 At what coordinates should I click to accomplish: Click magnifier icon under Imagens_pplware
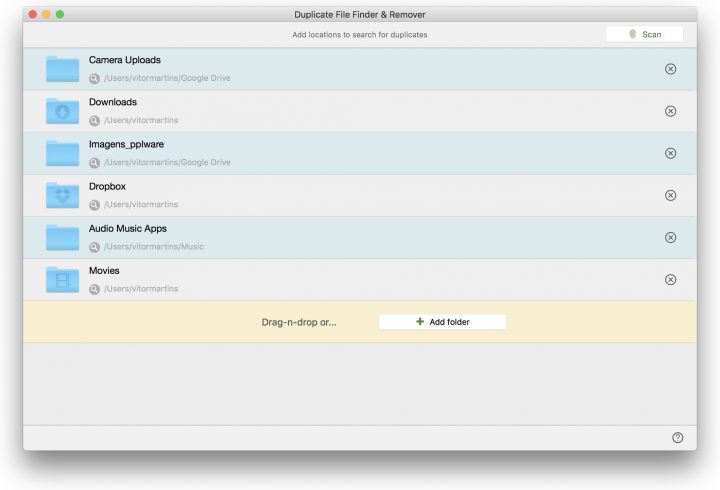point(94,162)
